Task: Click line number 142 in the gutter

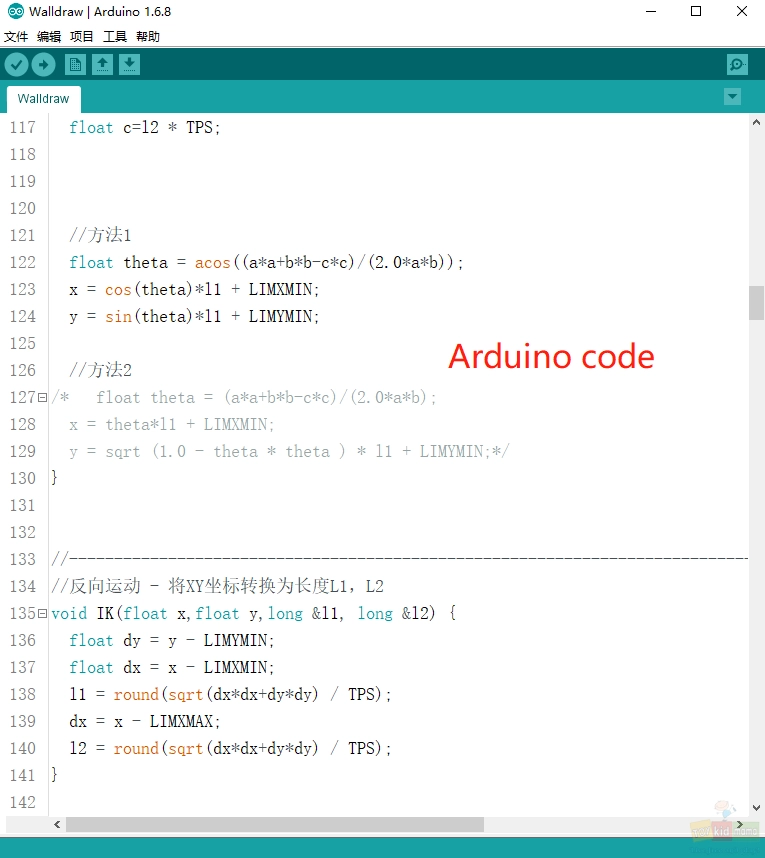Action: tap(22, 803)
